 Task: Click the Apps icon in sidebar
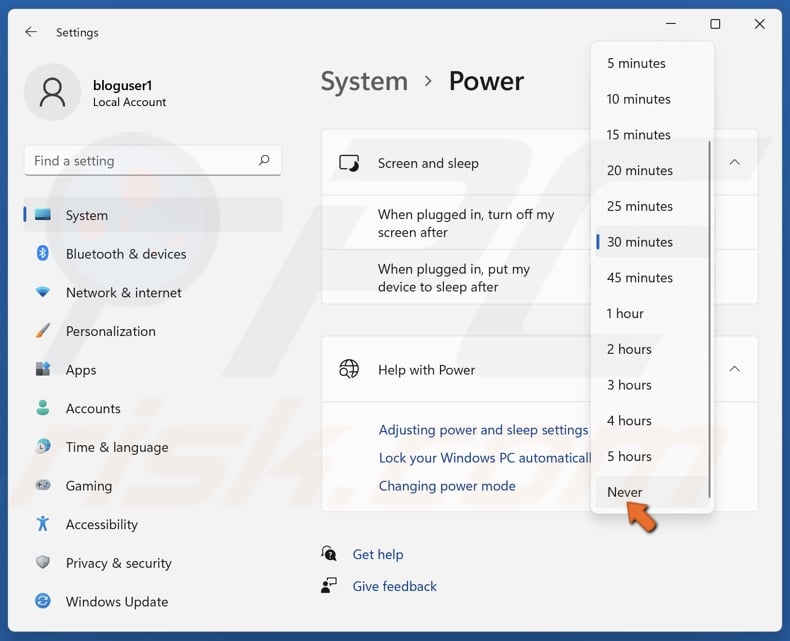click(43, 369)
